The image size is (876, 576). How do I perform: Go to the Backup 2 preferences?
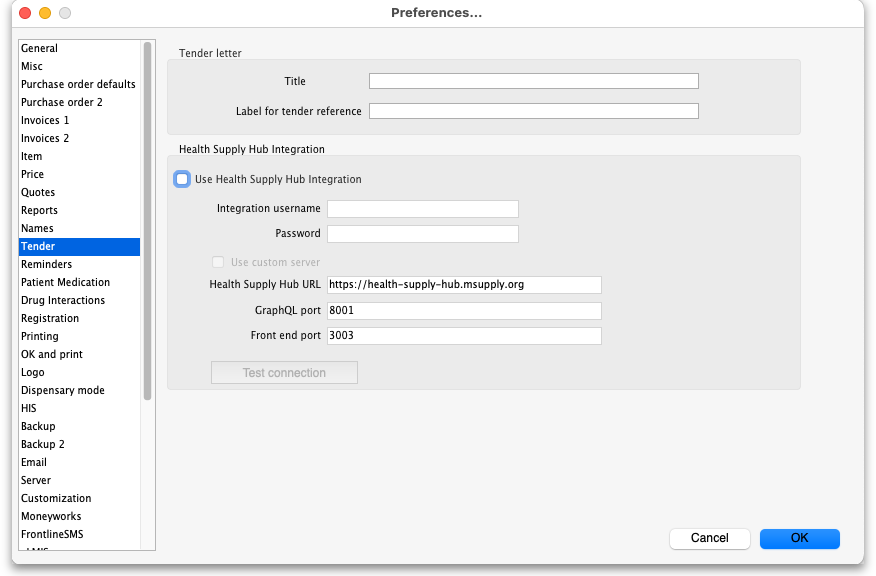pos(43,444)
